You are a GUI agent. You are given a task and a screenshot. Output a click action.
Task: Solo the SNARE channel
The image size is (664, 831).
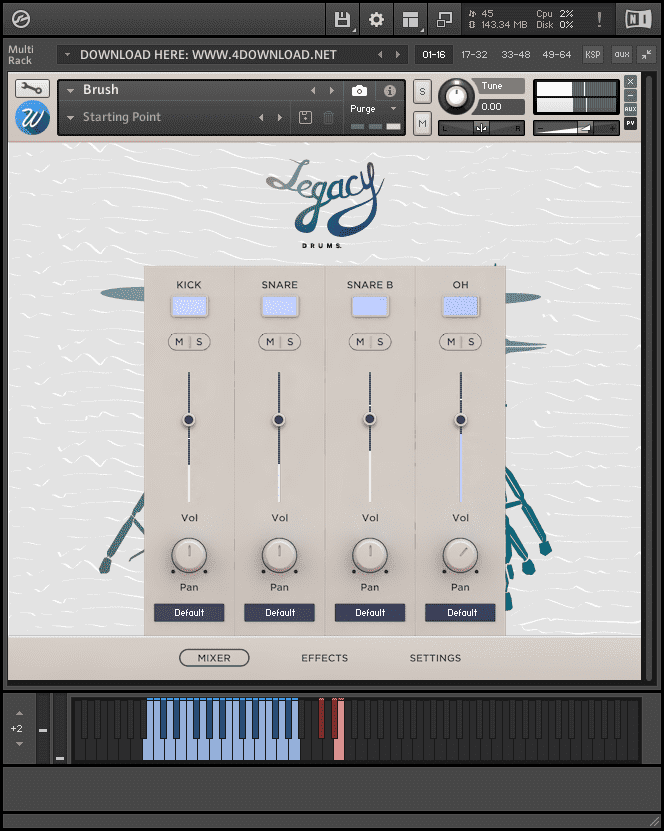click(290, 342)
